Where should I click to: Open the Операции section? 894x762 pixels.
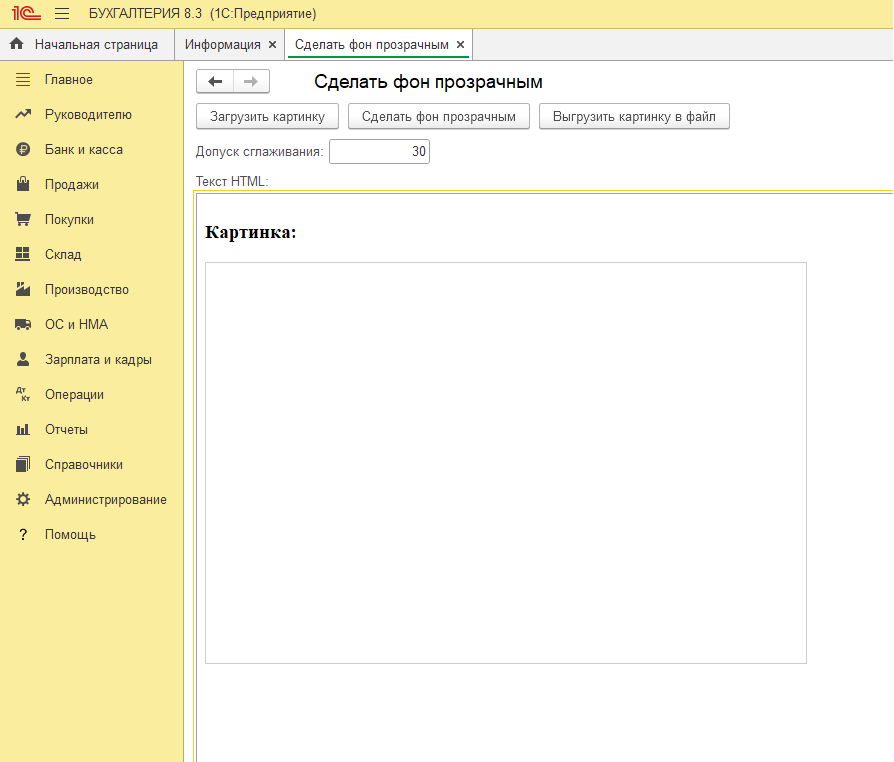coord(74,394)
